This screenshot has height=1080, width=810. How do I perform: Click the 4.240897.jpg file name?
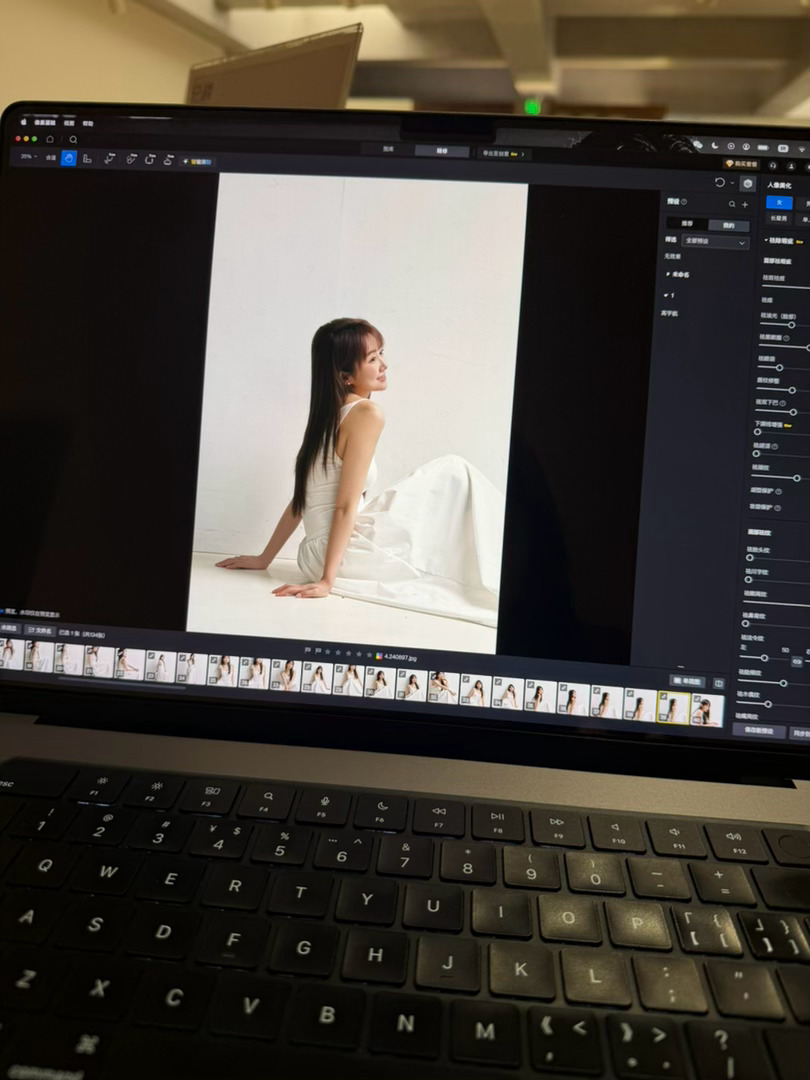point(401,657)
